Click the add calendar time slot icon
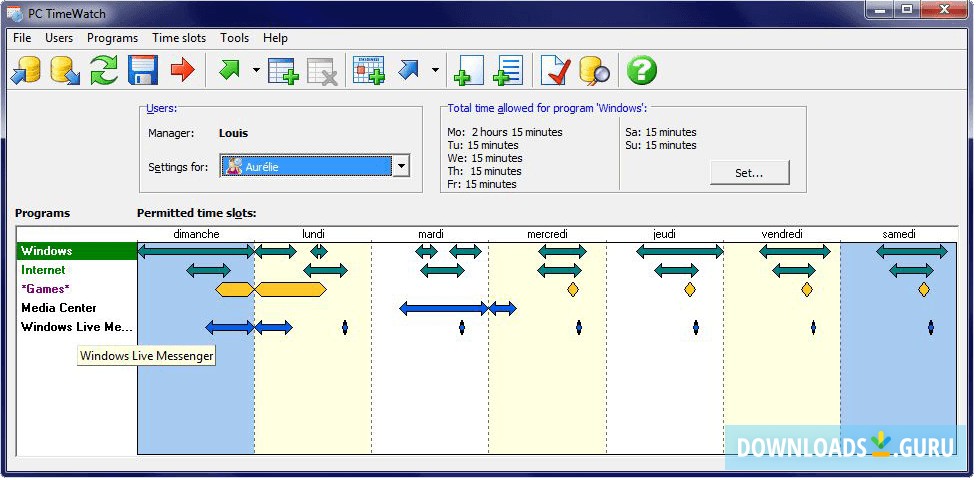Image resolution: width=976 pixels, height=480 pixels. [x=368, y=70]
